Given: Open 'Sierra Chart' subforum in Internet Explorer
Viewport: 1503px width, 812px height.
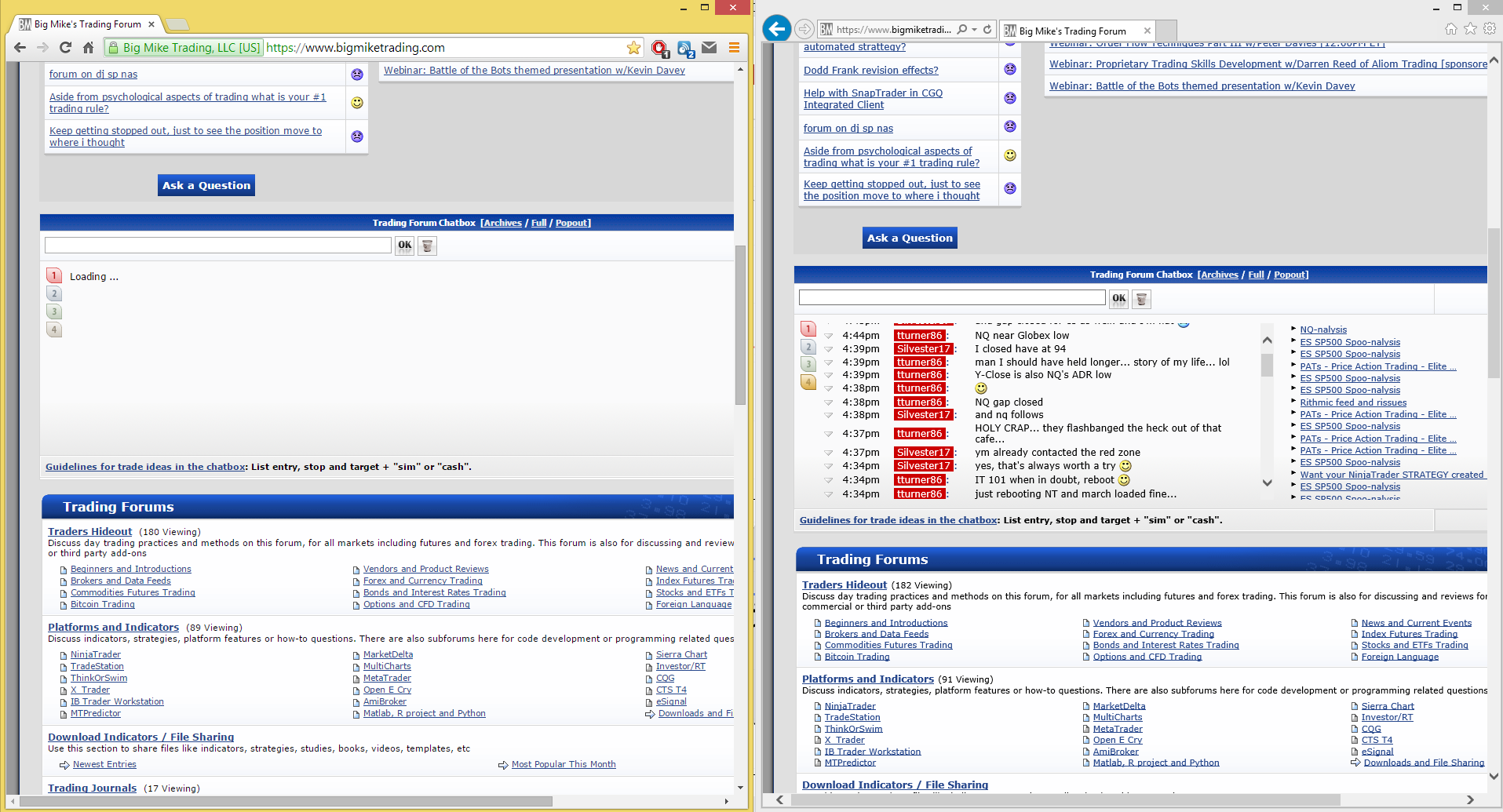Looking at the screenshot, I should [1388, 706].
